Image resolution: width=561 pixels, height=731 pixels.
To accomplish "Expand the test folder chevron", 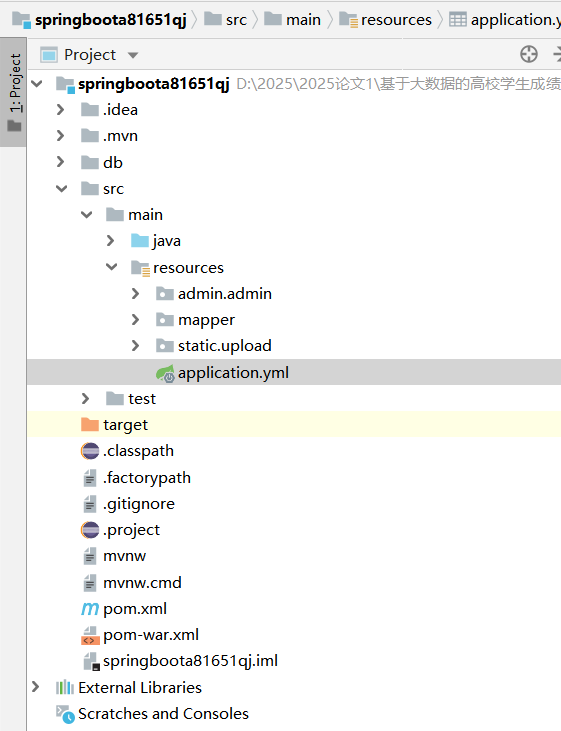I will [x=85, y=399].
